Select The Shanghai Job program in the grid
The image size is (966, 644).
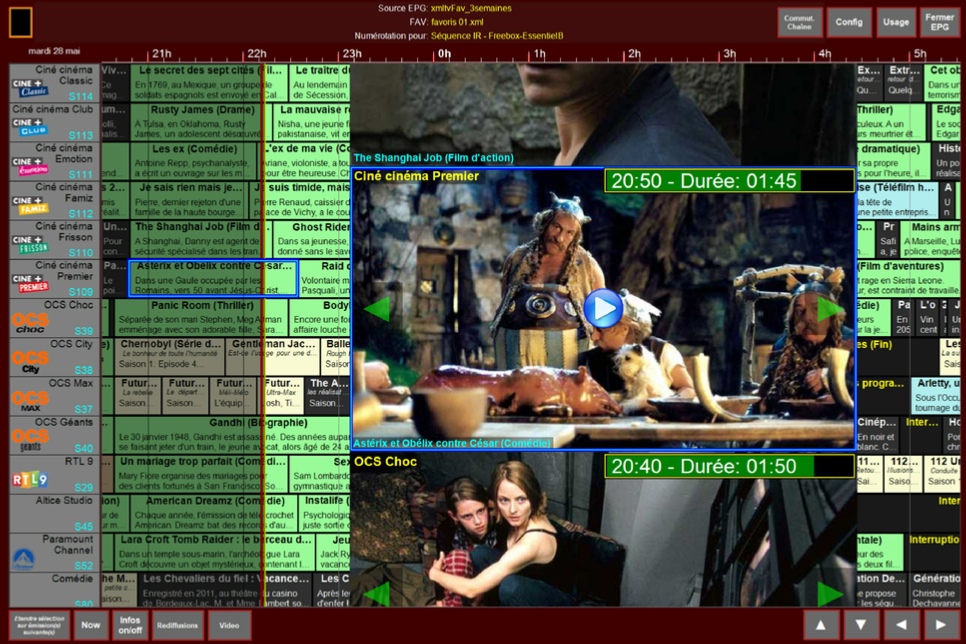click(x=200, y=239)
